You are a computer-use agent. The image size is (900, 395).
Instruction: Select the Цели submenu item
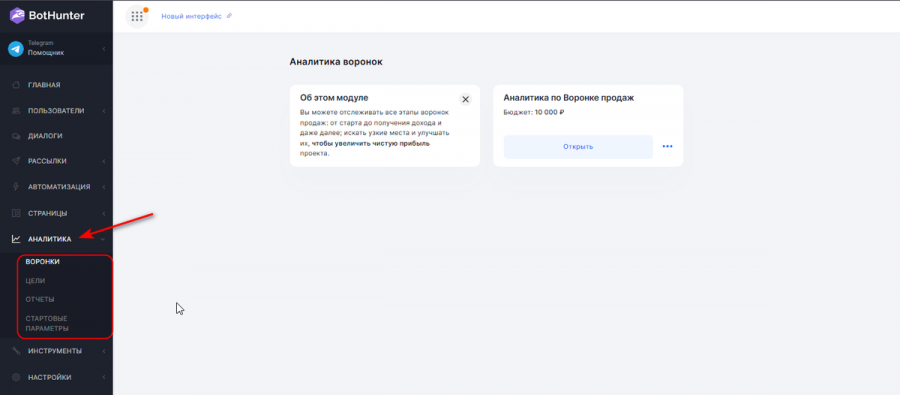35,281
